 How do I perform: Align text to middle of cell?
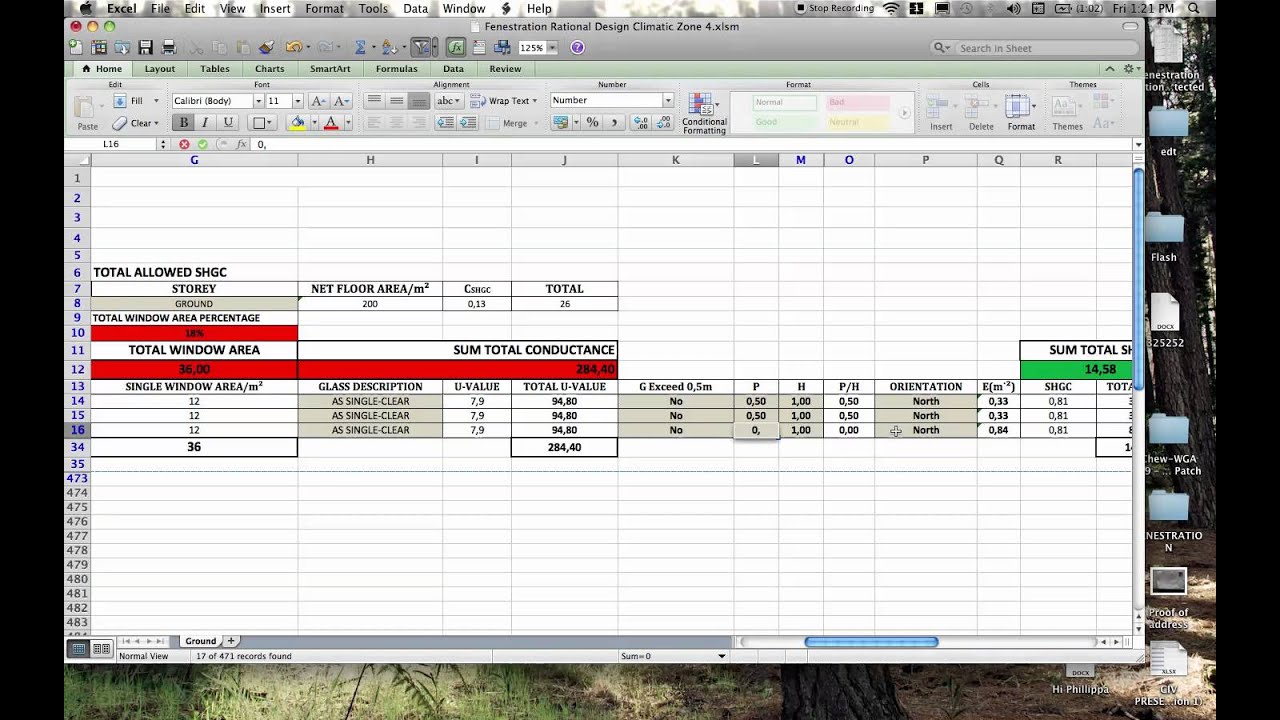pyautogui.click(x=397, y=101)
